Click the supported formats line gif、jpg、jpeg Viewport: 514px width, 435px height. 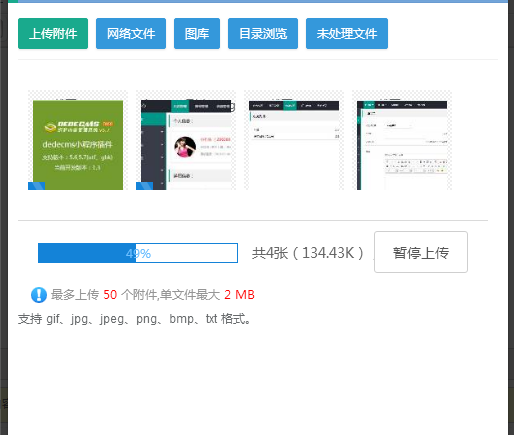click(x=135, y=319)
